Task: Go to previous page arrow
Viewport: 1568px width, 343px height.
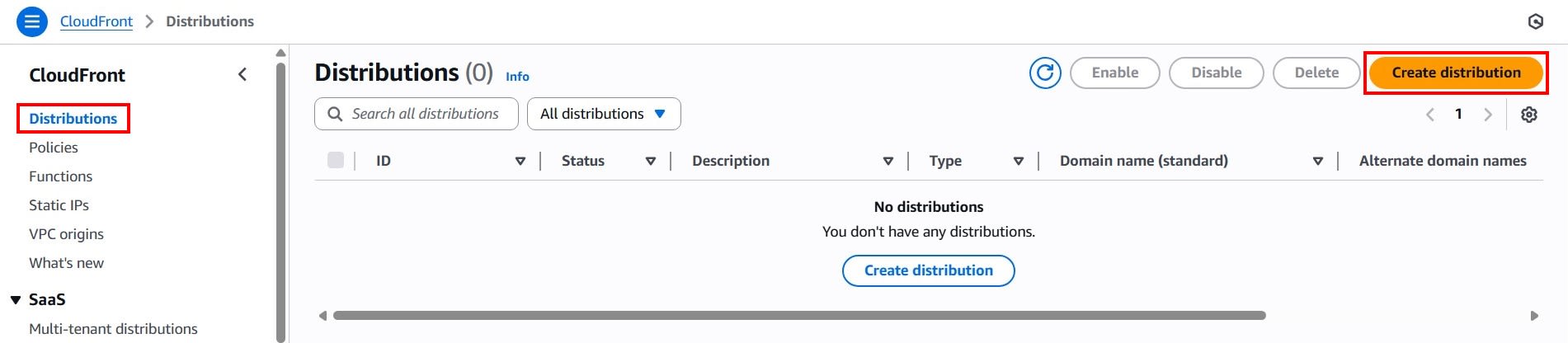Action: click(x=1430, y=115)
